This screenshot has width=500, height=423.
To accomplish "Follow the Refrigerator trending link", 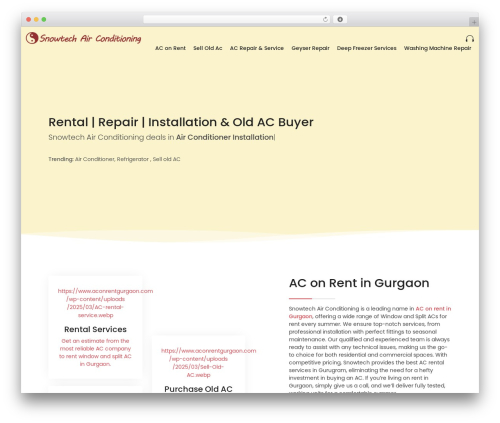I will [133, 159].
